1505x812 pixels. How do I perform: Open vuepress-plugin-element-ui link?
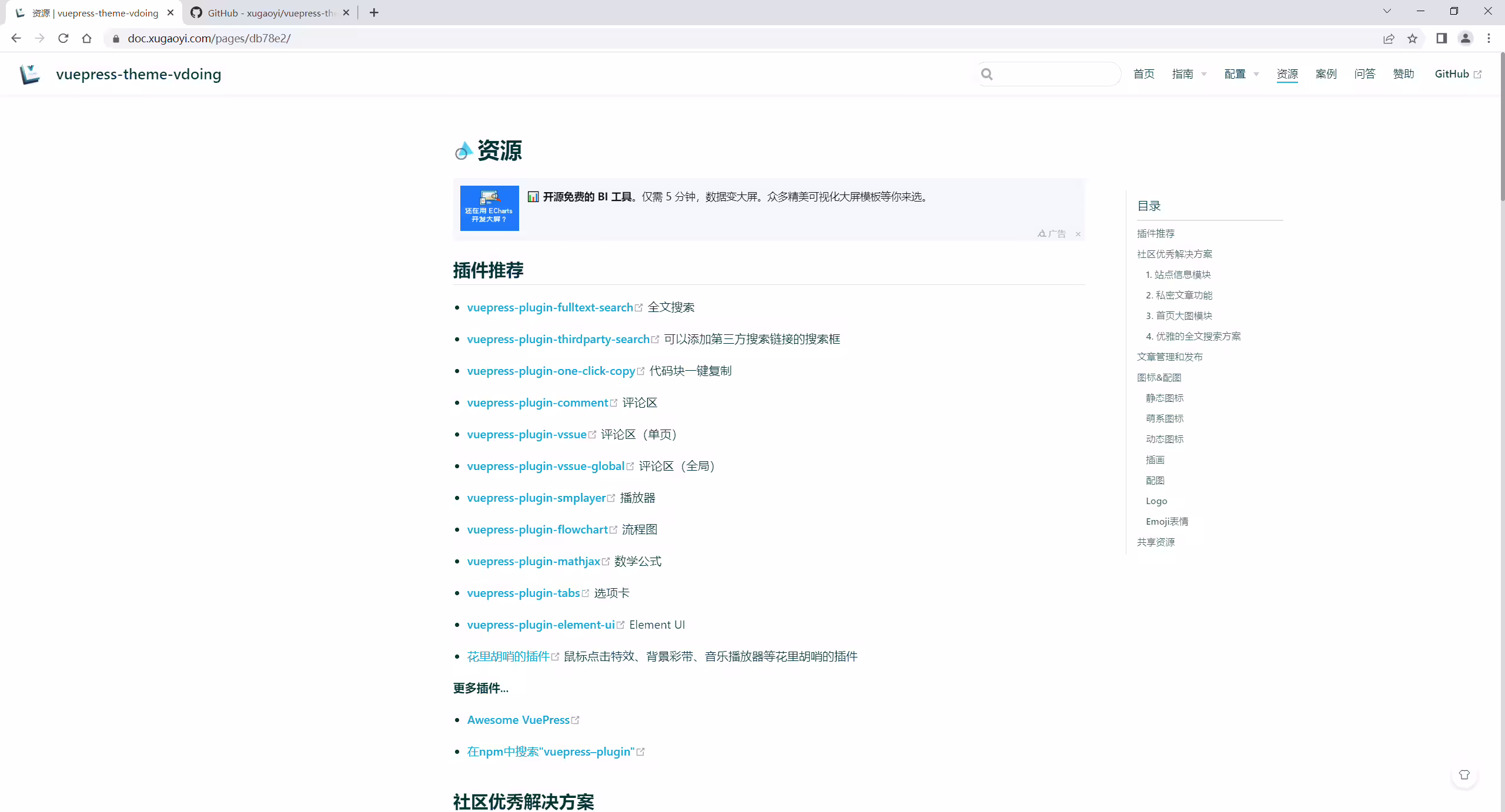(x=541, y=625)
